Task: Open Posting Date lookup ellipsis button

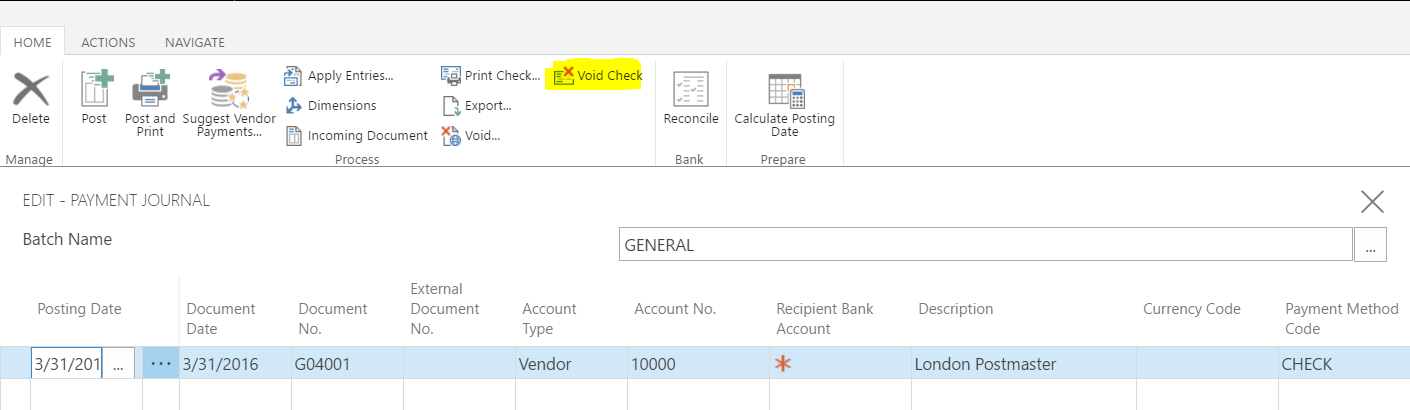Action: [x=118, y=365]
